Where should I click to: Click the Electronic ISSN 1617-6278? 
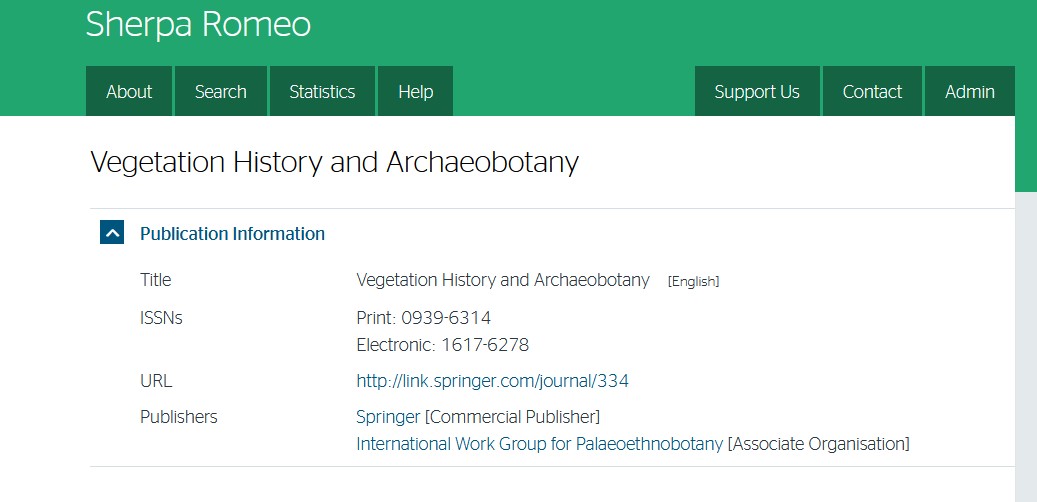click(x=485, y=345)
